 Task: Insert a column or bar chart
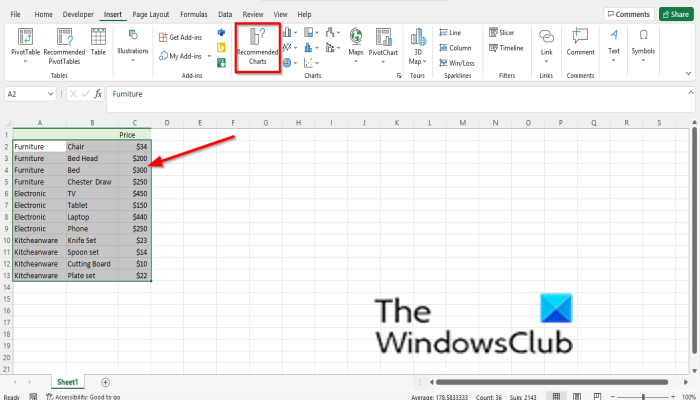tap(287, 32)
